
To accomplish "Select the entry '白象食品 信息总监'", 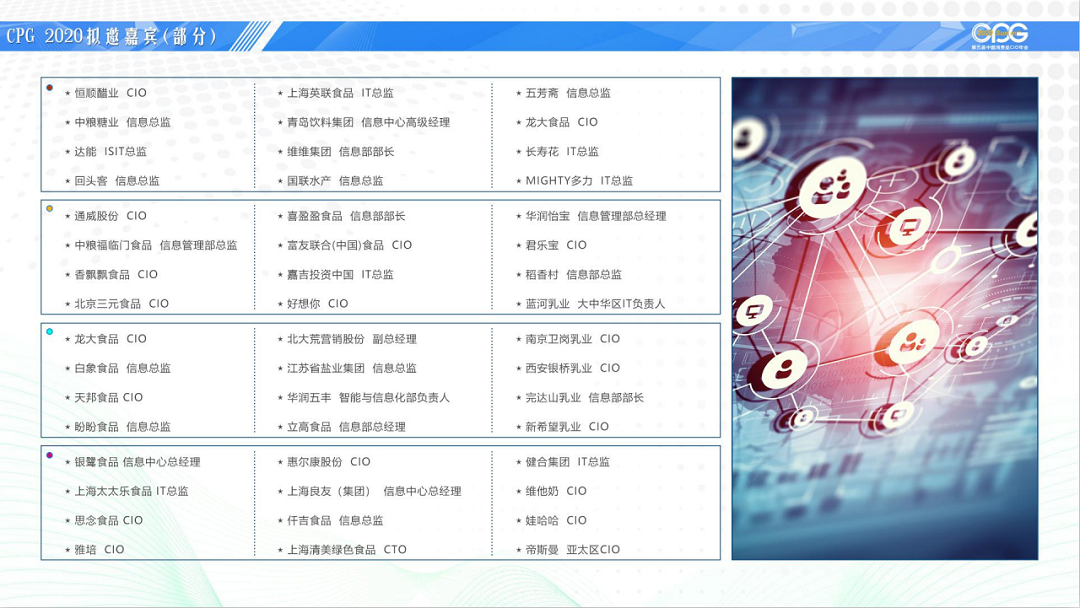I will [x=122, y=368].
